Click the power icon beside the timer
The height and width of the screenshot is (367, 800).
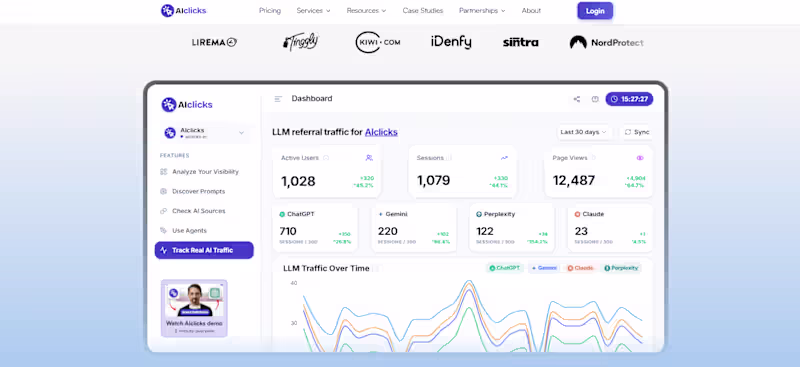tap(595, 99)
